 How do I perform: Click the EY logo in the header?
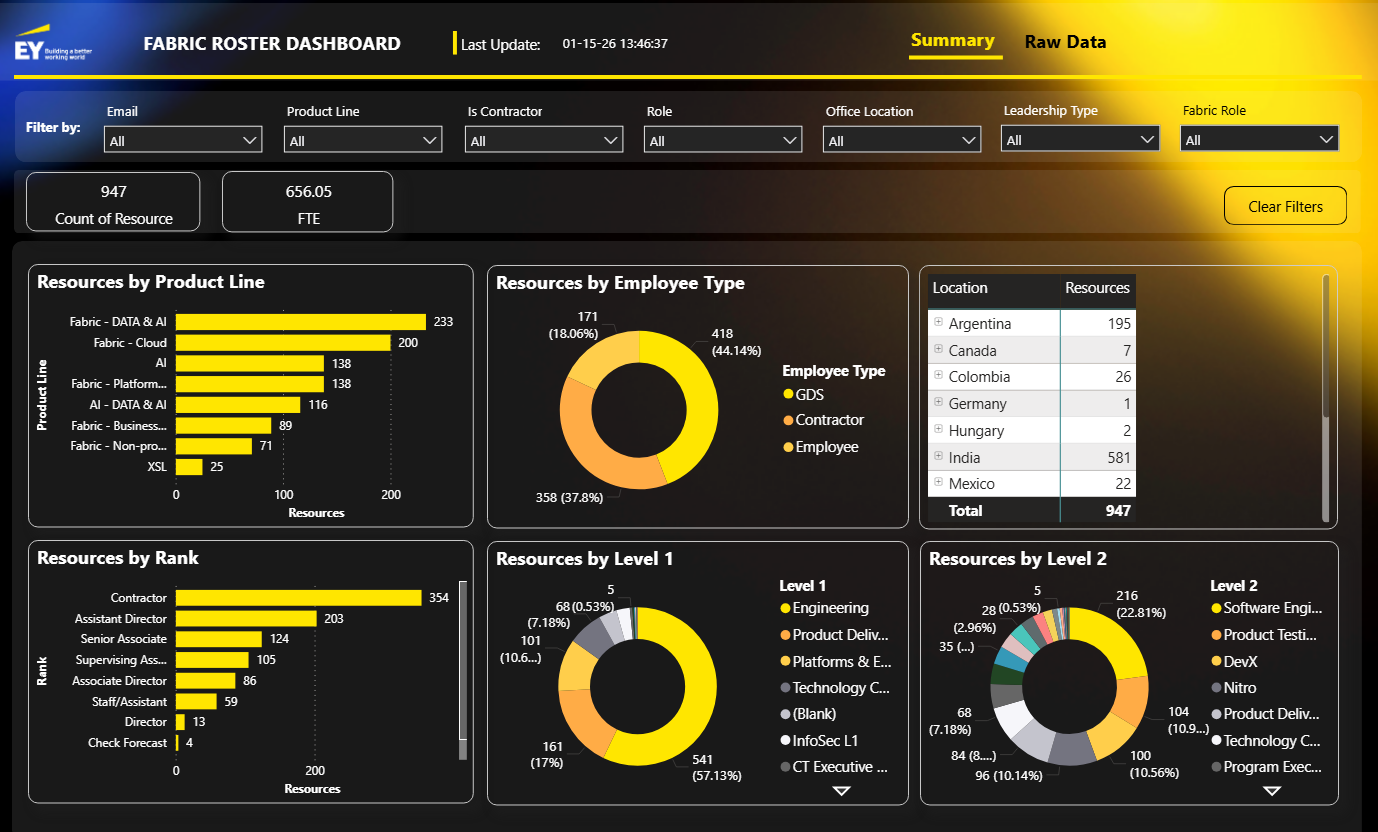pos(50,43)
